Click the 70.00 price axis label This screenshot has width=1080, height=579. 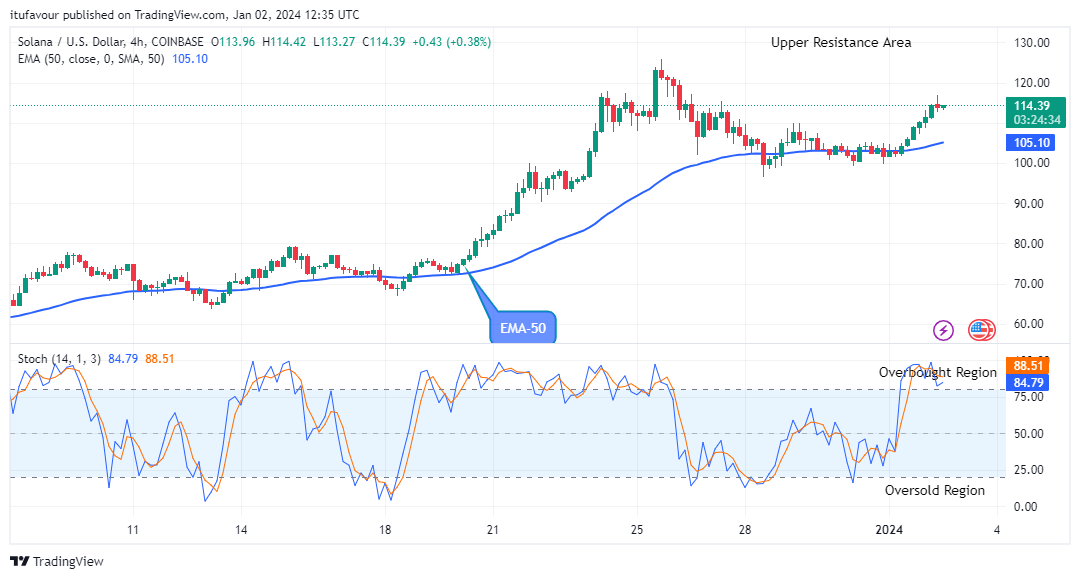[1029, 284]
